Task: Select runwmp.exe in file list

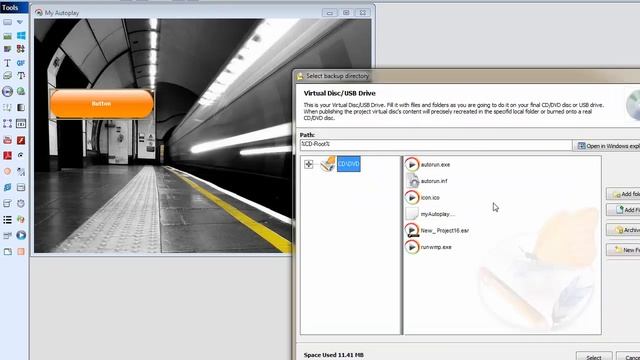Action: [436, 247]
